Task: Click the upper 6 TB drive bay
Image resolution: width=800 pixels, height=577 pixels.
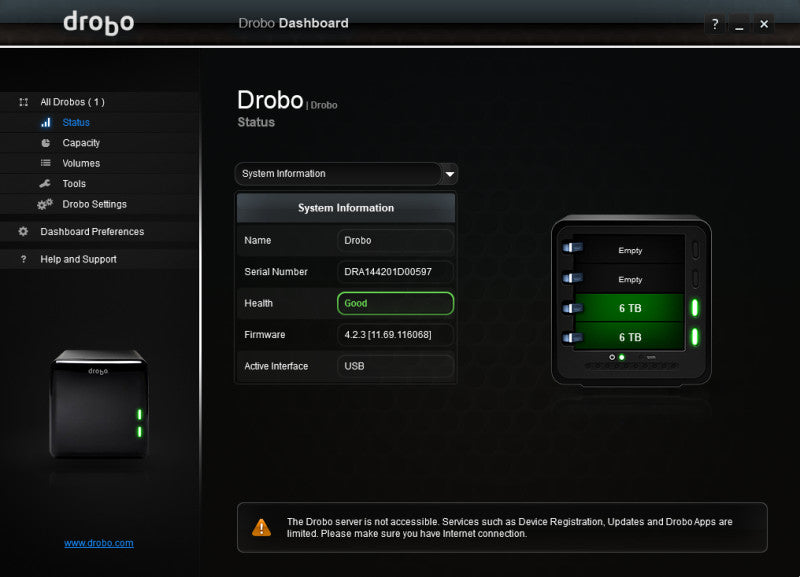Action: (x=630, y=308)
